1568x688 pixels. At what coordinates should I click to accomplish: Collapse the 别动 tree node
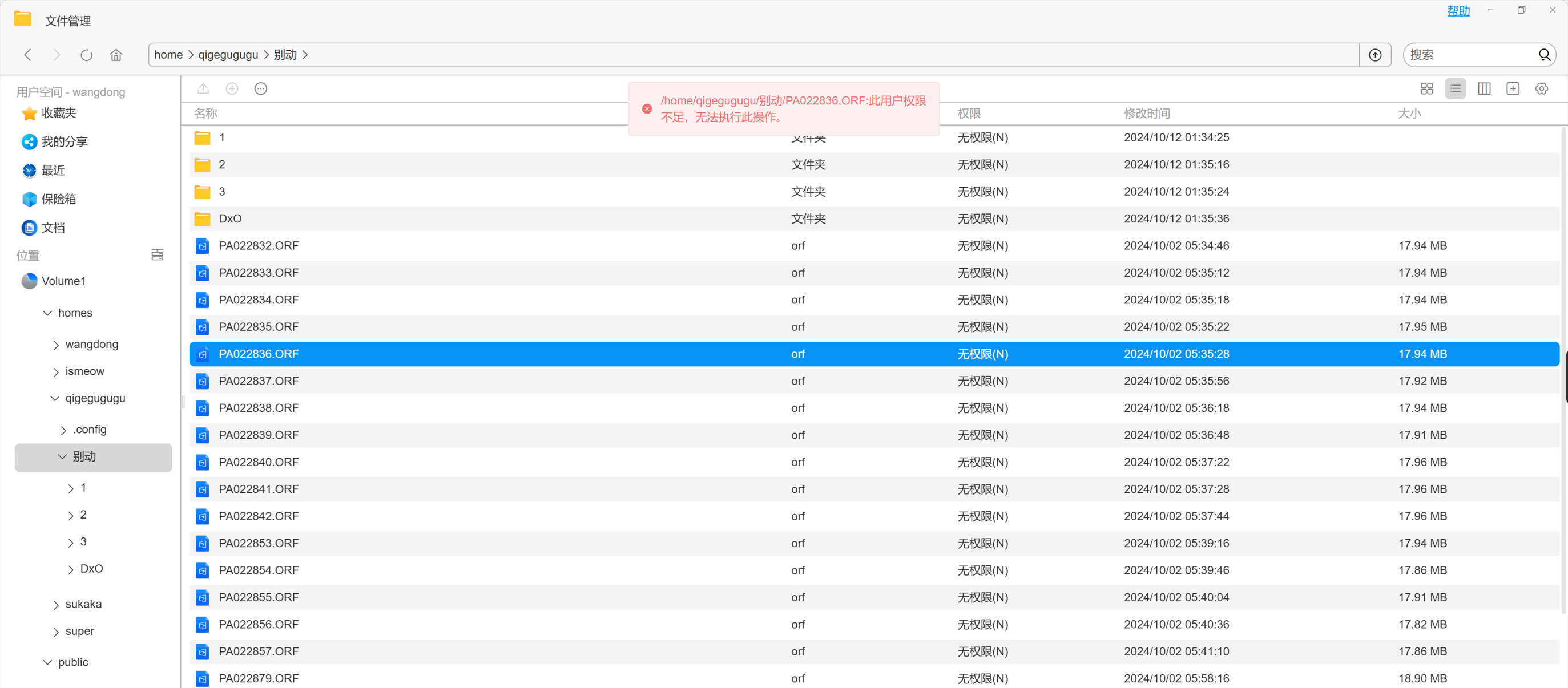pyautogui.click(x=62, y=457)
